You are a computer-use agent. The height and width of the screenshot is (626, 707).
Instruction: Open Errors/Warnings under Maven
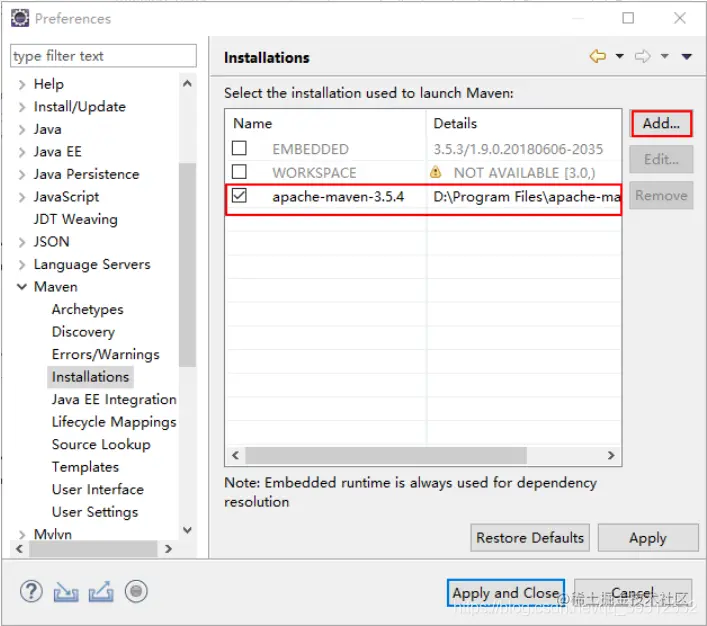106,354
